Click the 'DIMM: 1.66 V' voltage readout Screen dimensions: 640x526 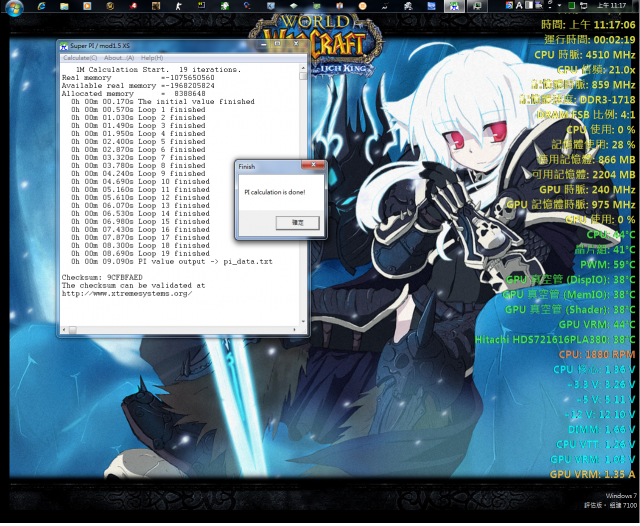click(602, 430)
